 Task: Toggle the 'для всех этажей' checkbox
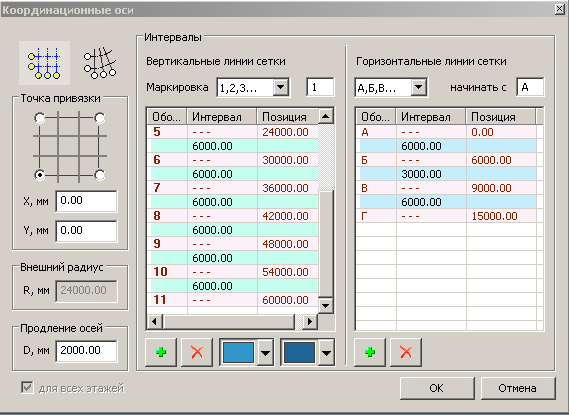pyautogui.click(x=27, y=387)
